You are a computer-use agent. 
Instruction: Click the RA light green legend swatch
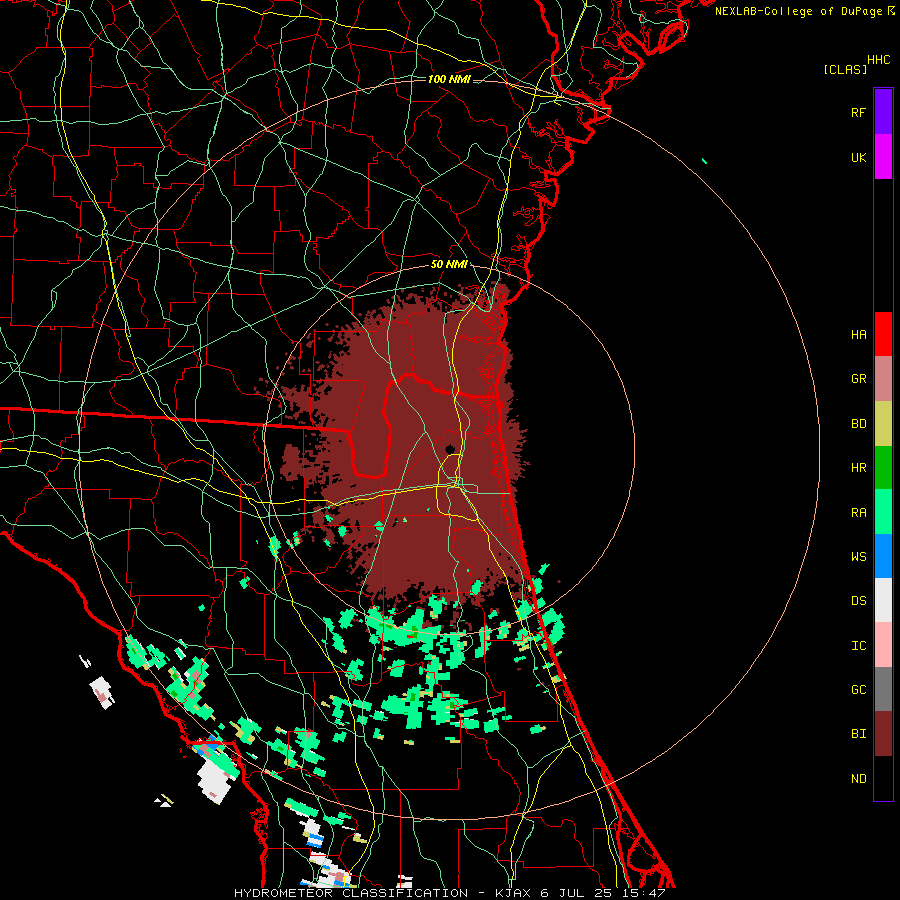883,512
